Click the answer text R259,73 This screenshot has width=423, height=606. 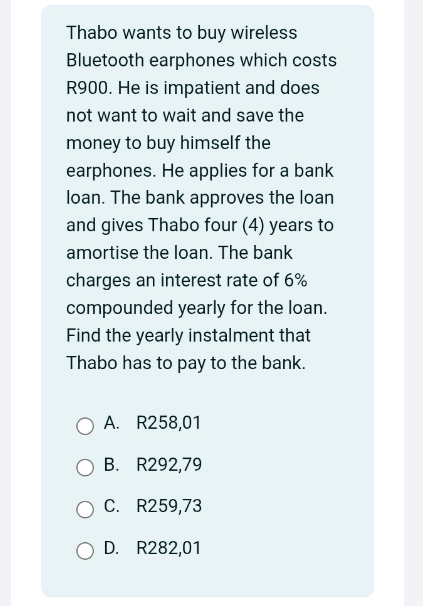[x=169, y=506]
